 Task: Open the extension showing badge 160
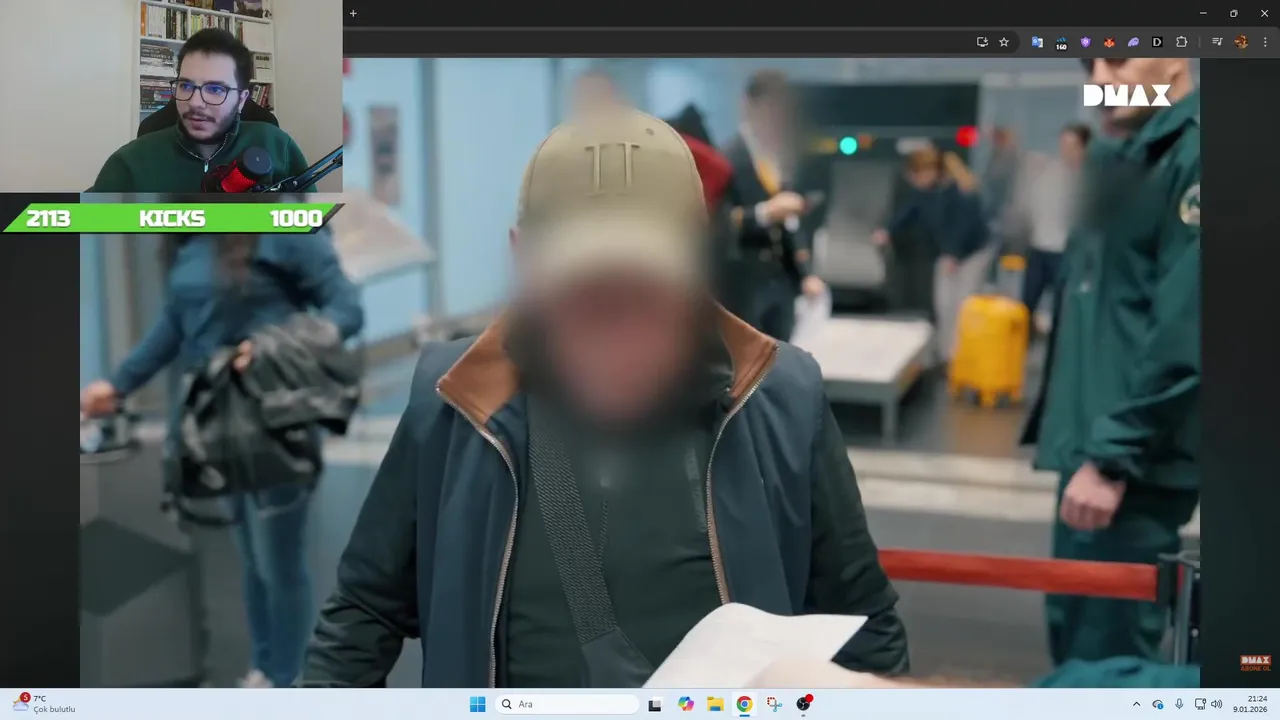(x=1061, y=42)
